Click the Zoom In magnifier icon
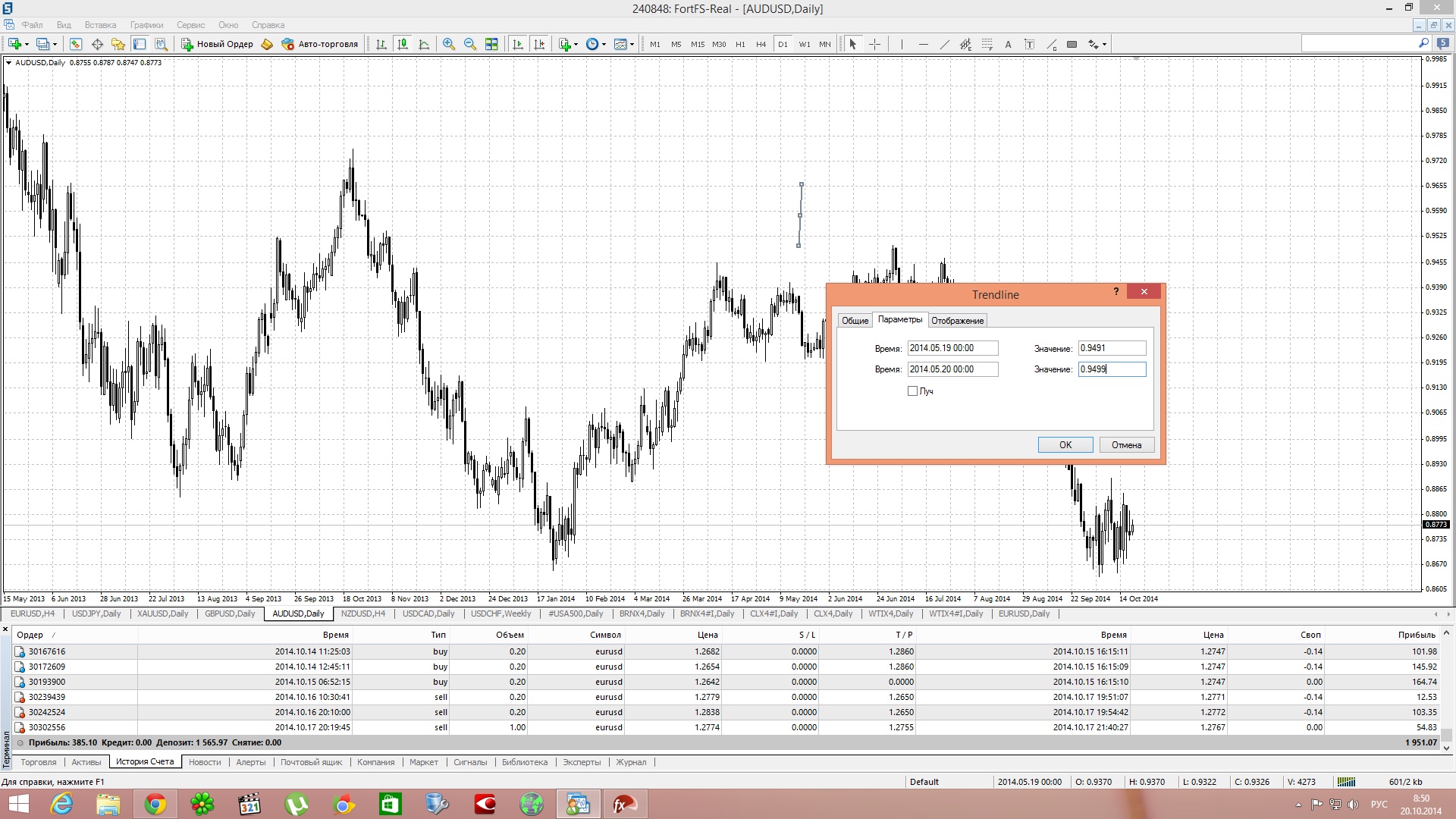1456x819 pixels. click(x=449, y=44)
